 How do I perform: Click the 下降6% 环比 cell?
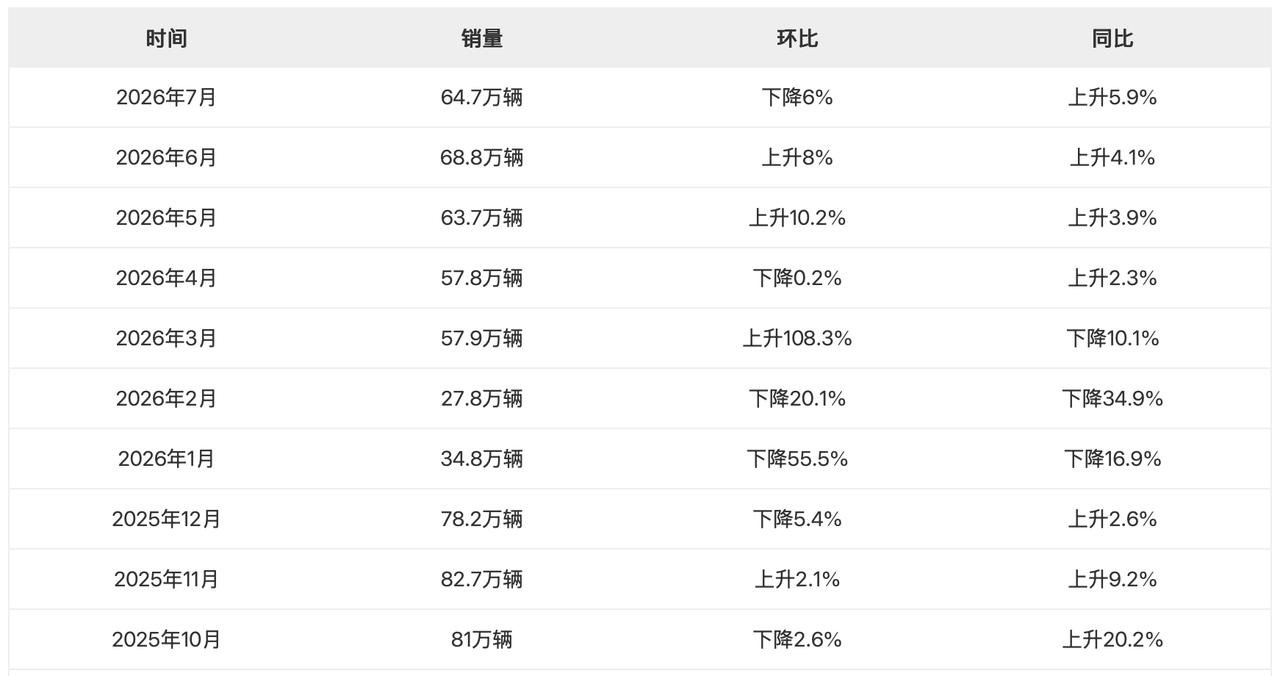click(797, 98)
